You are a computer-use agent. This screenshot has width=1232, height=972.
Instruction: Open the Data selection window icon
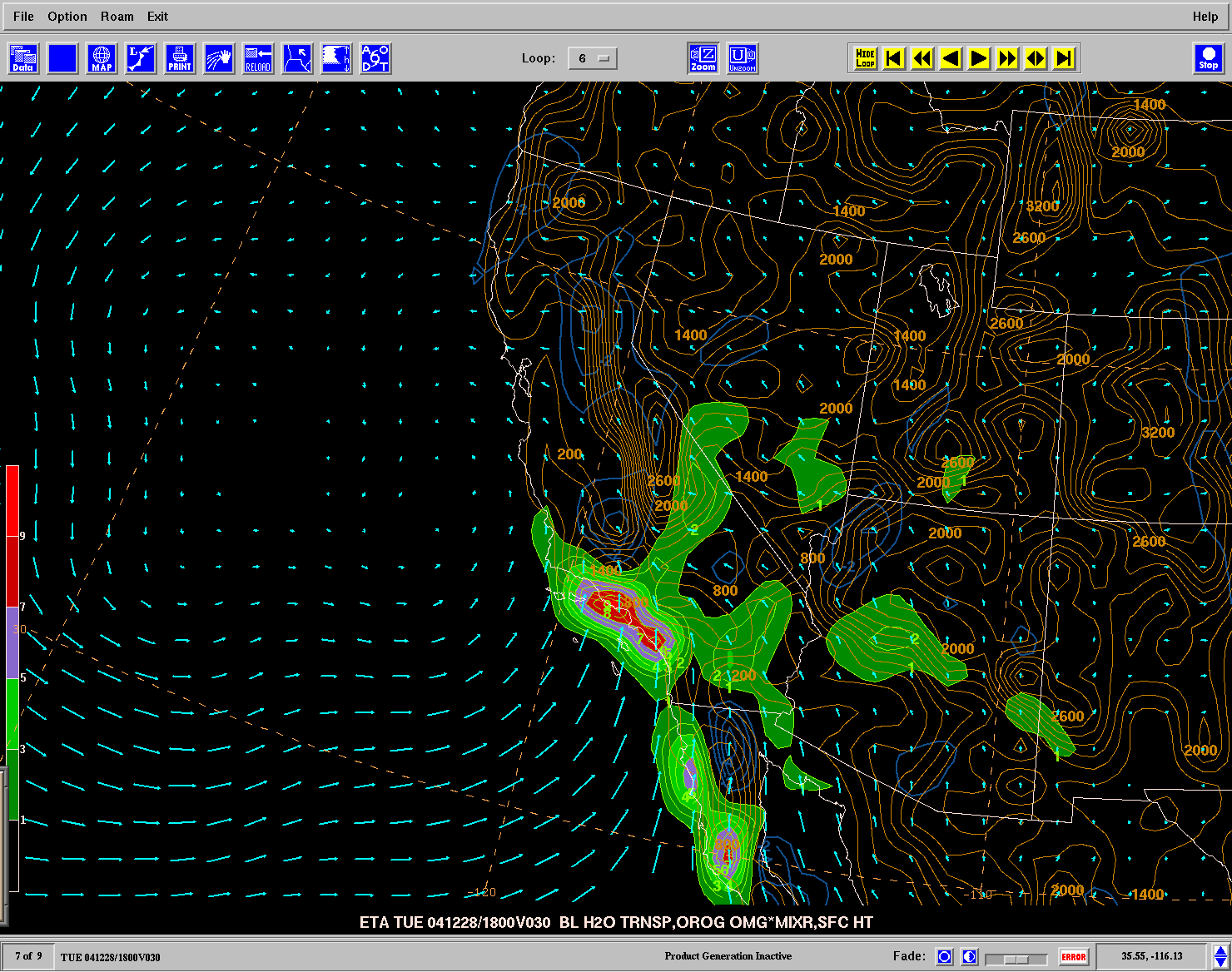point(23,58)
